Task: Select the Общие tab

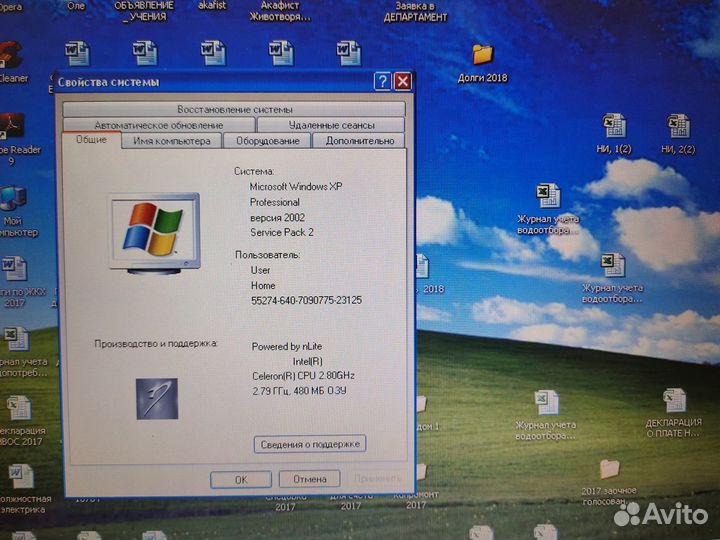Action: 91,140
